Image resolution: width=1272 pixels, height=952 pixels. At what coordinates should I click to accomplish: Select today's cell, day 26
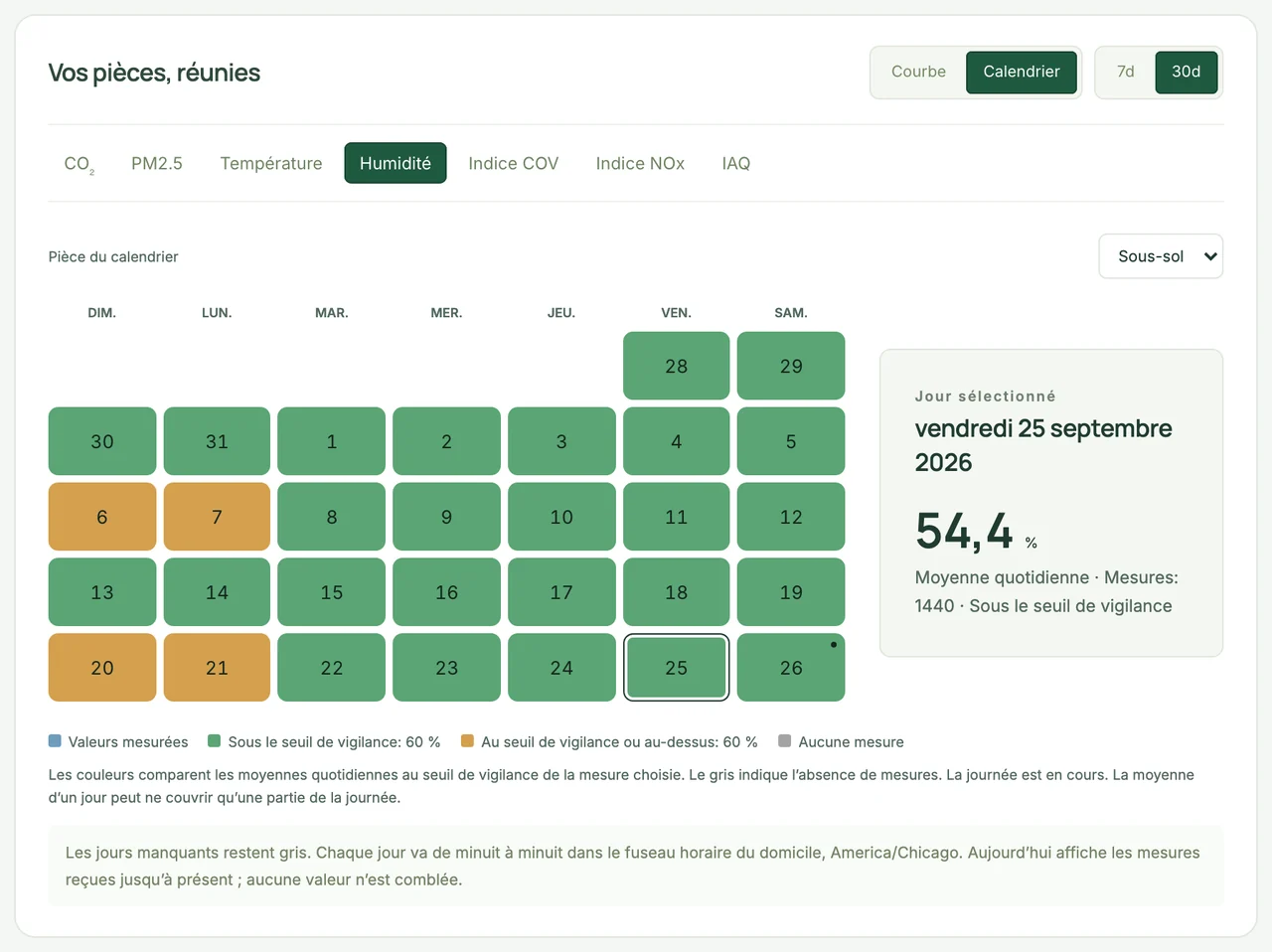[791, 668]
